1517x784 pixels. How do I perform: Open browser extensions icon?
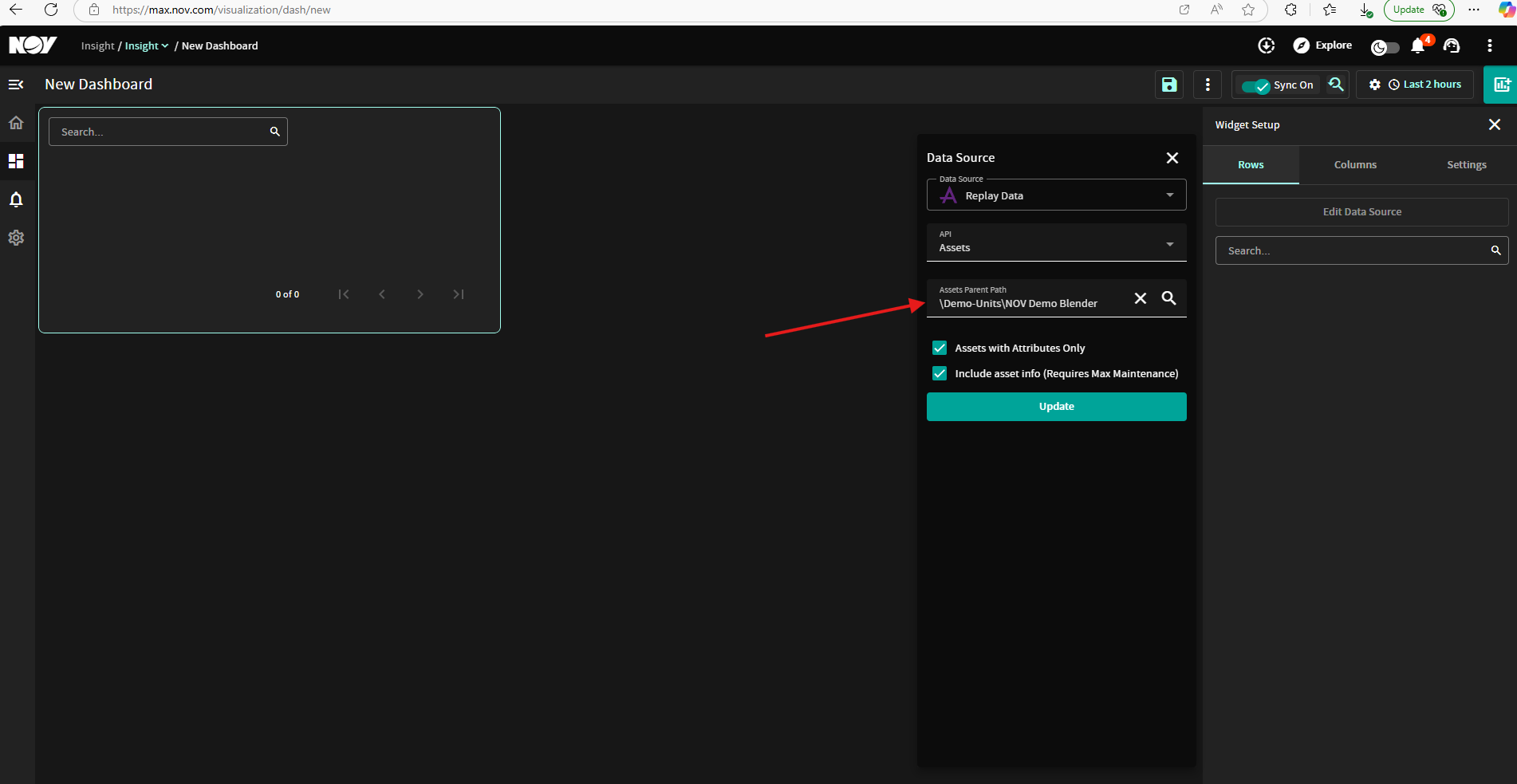[x=1290, y=10]
